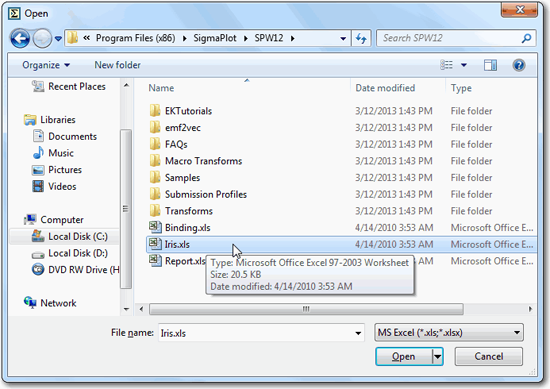This screenshot has height=389, width=550.
Task: Select Local Disk (D:) in navigation pane
Action: tap(69, 253)
